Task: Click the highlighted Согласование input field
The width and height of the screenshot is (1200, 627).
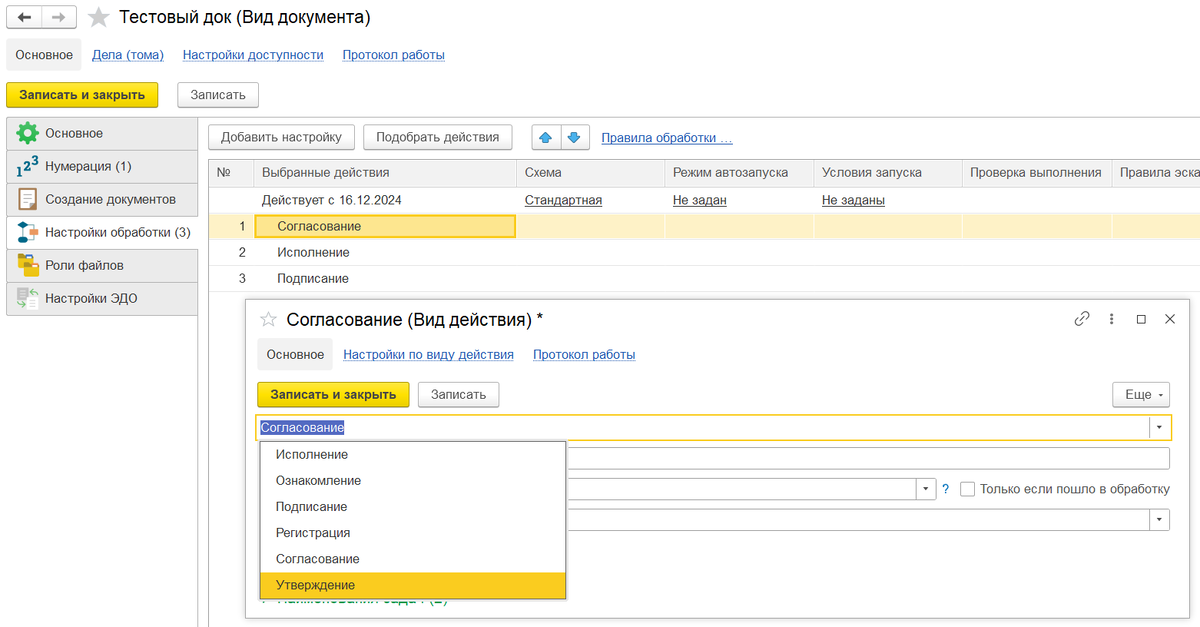Action: click(x=703, y=427)
